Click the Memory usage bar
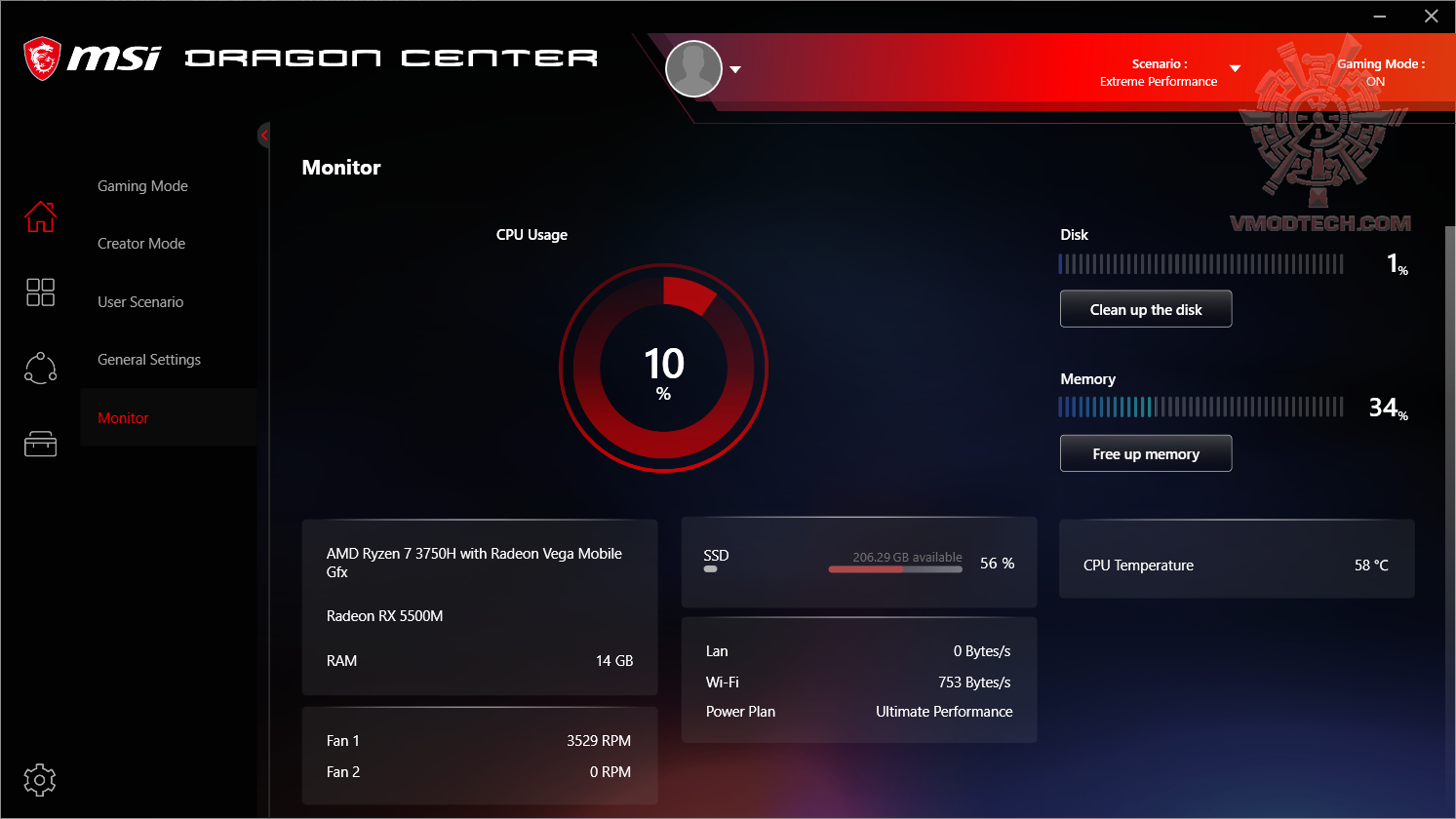Image resolution: width=1456 pixels, height=819 pixels. coord(1200,407)
